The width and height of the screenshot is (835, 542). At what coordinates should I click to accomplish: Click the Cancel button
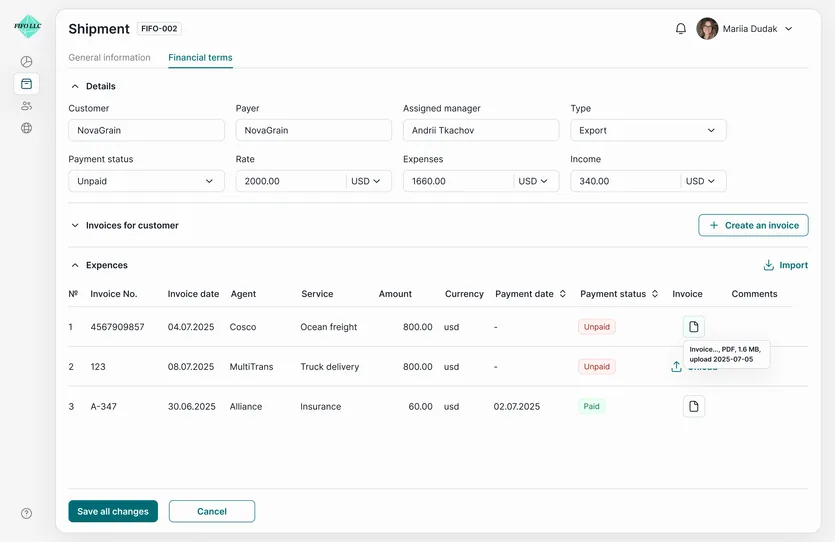tap(212, 511)
